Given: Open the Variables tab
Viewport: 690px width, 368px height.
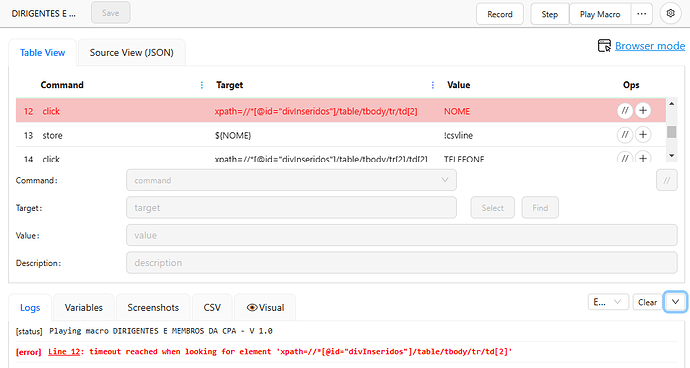Looking at the screenshot, I should pos(84,308).
